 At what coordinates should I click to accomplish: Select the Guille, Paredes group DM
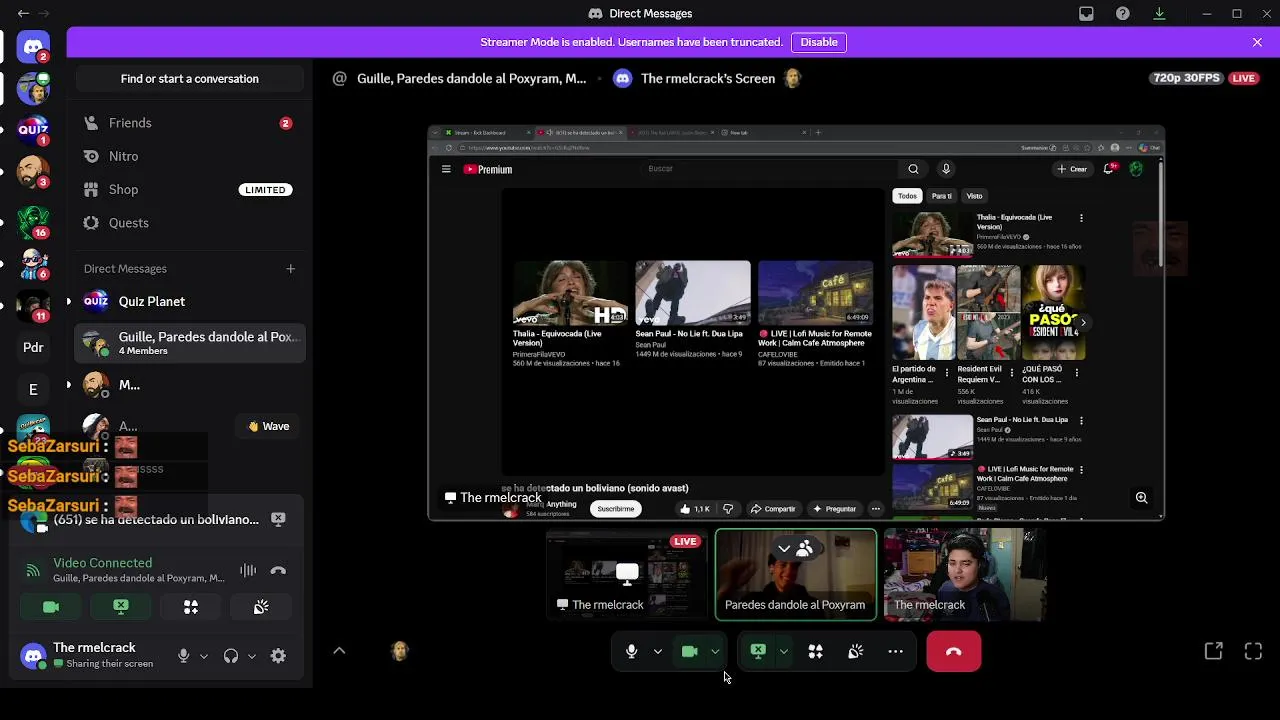pyautogui.click(x=190, y=343)
